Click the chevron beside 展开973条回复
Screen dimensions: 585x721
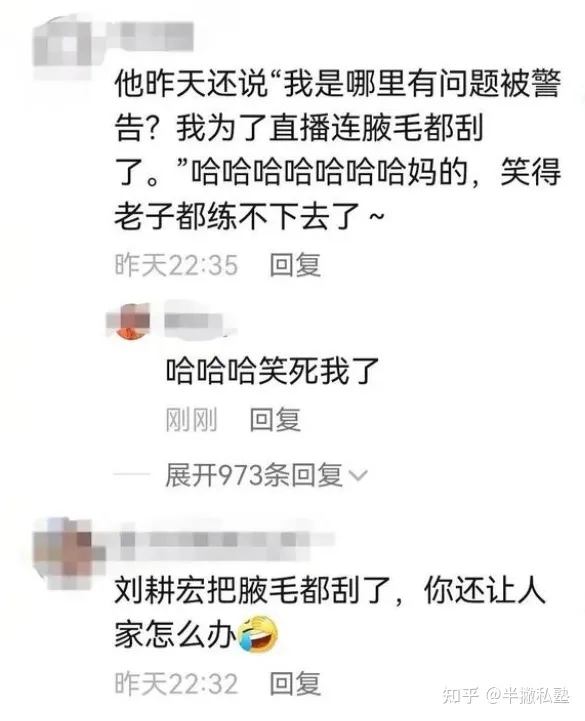358,475
